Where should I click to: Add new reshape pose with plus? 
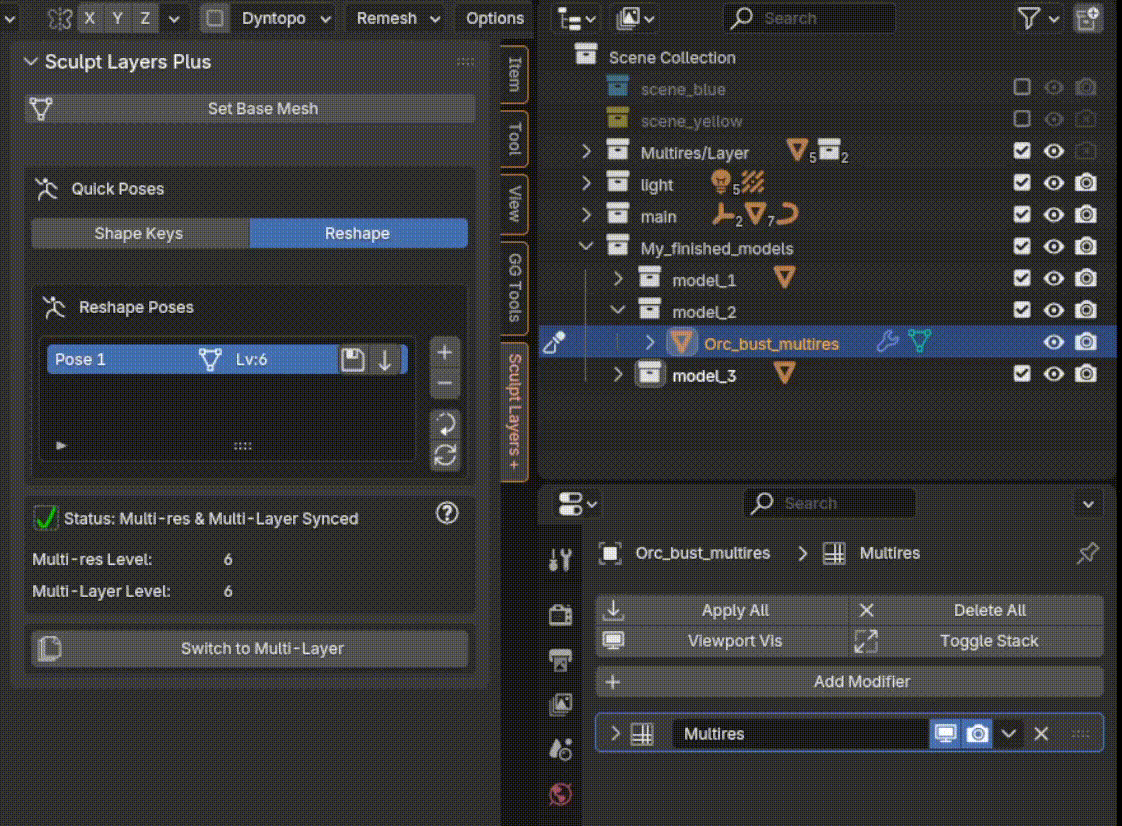(444, 352)
